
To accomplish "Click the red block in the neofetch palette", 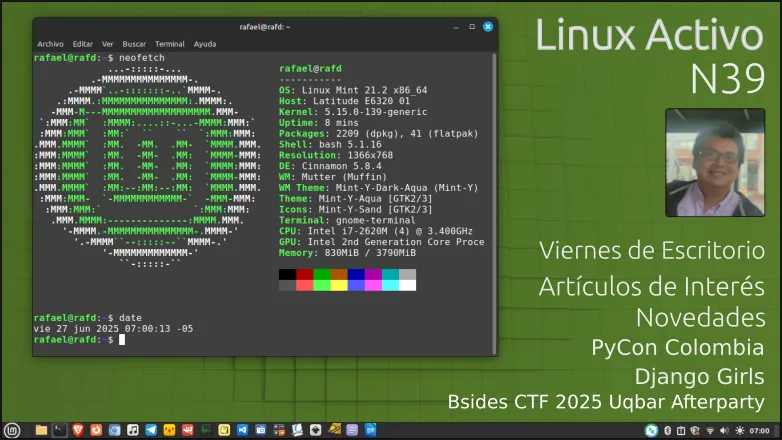I will tap(304, 274).
